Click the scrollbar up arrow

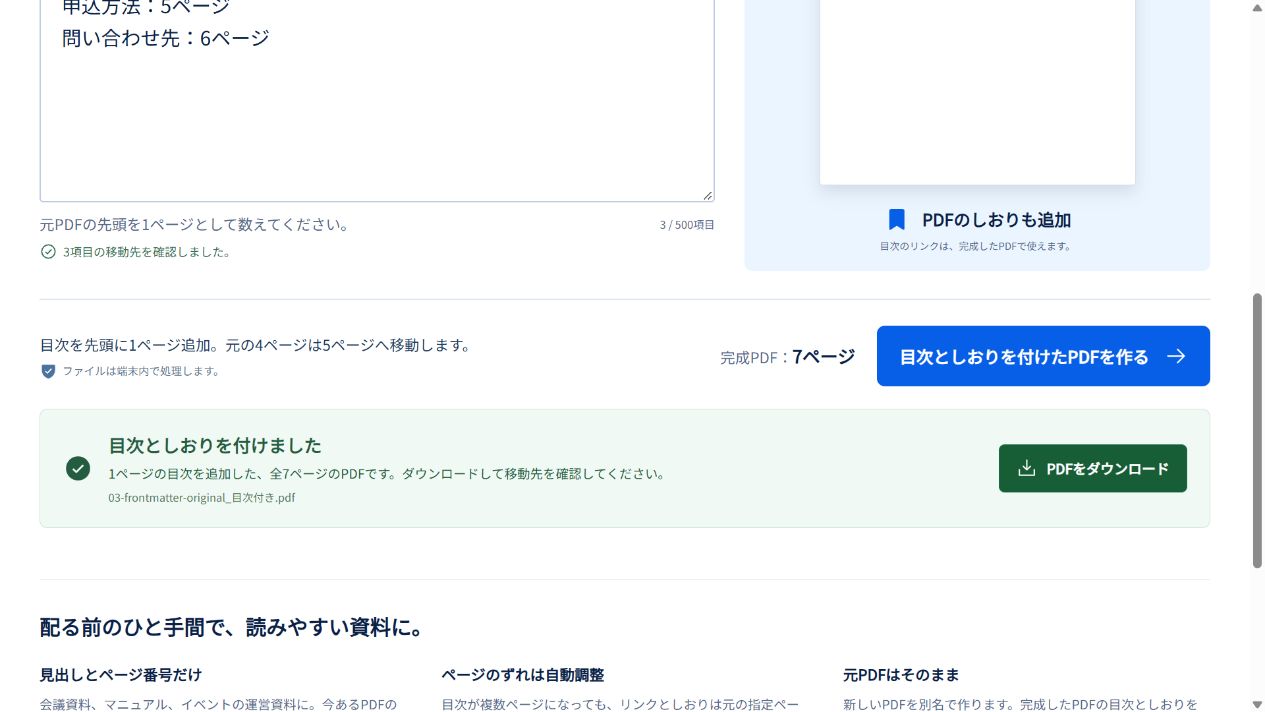click(x=1257, y=7)
